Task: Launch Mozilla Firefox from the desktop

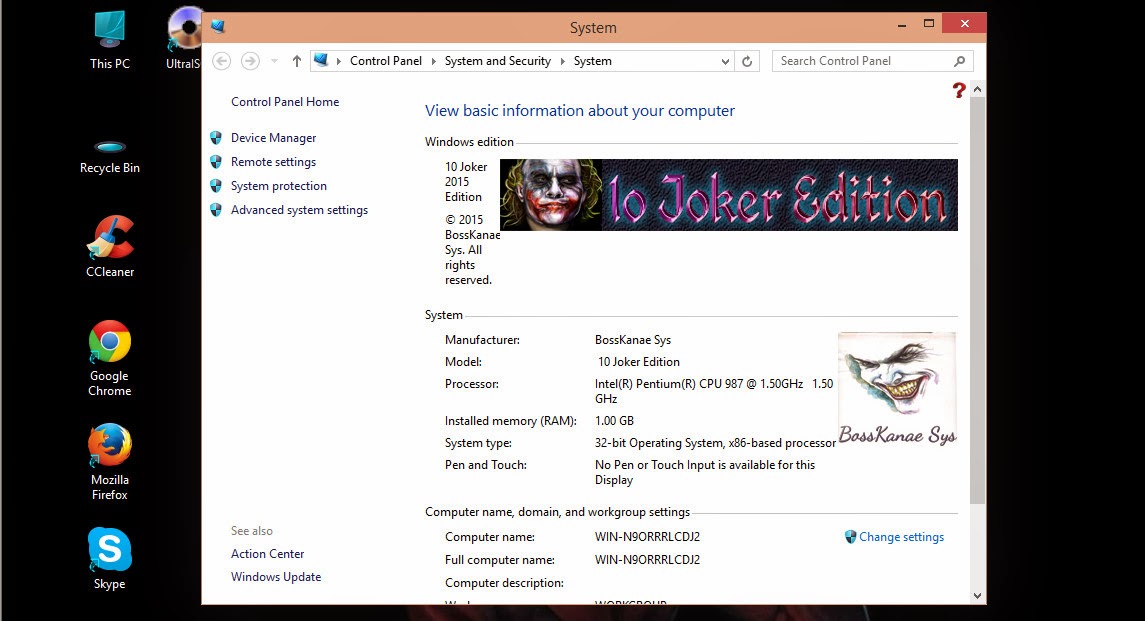Action: tap(110, 462)
